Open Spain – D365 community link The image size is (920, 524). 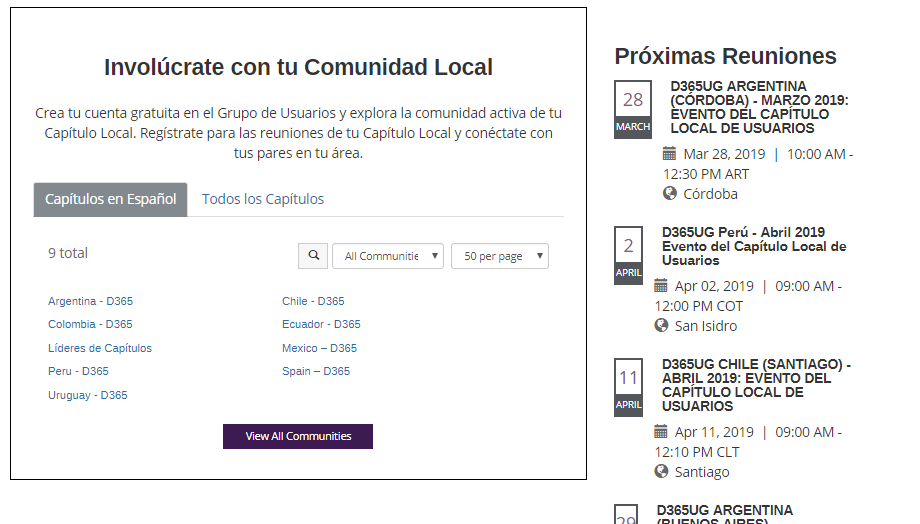tap(316, 371)
